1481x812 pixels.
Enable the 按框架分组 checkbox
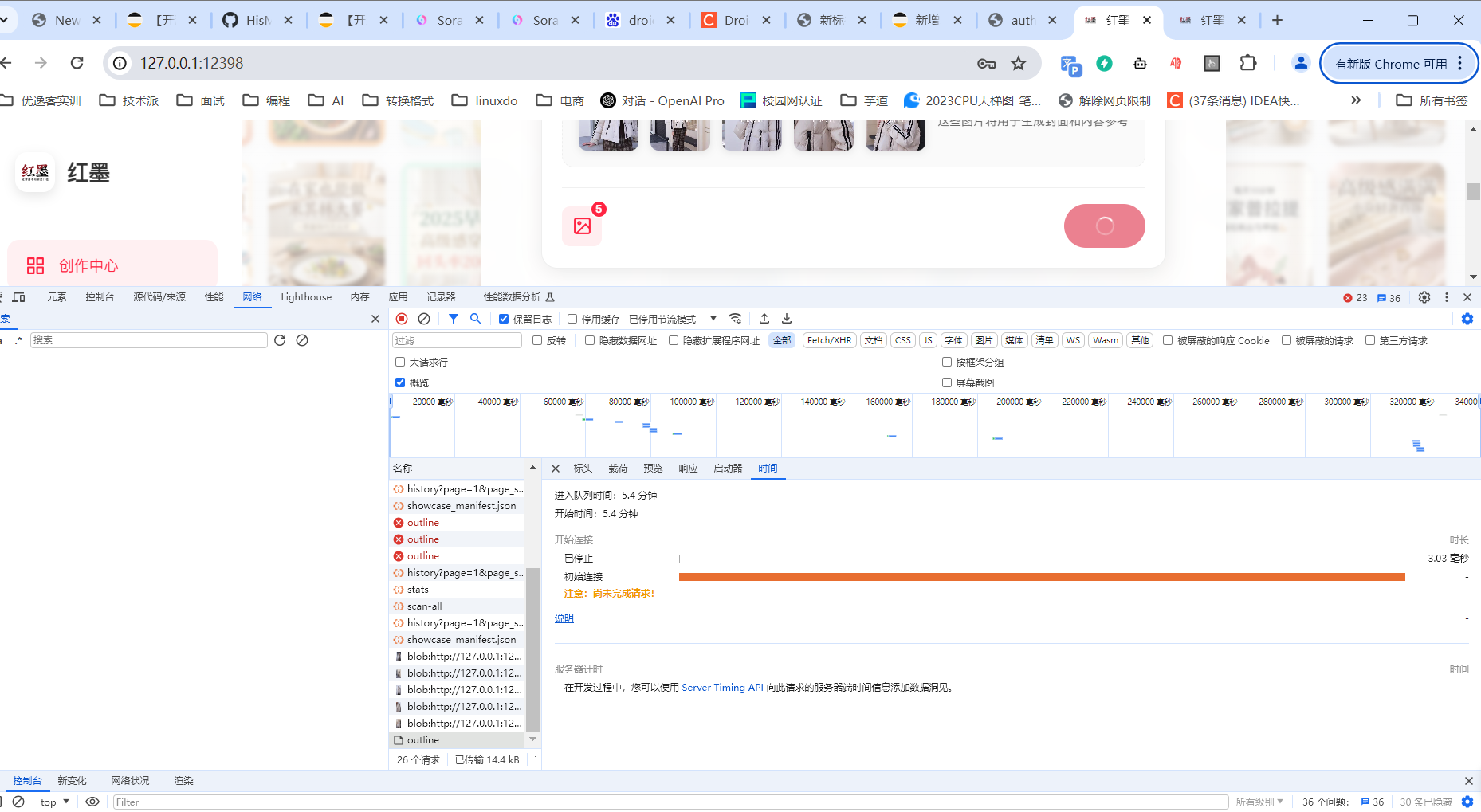click(947, 362)
